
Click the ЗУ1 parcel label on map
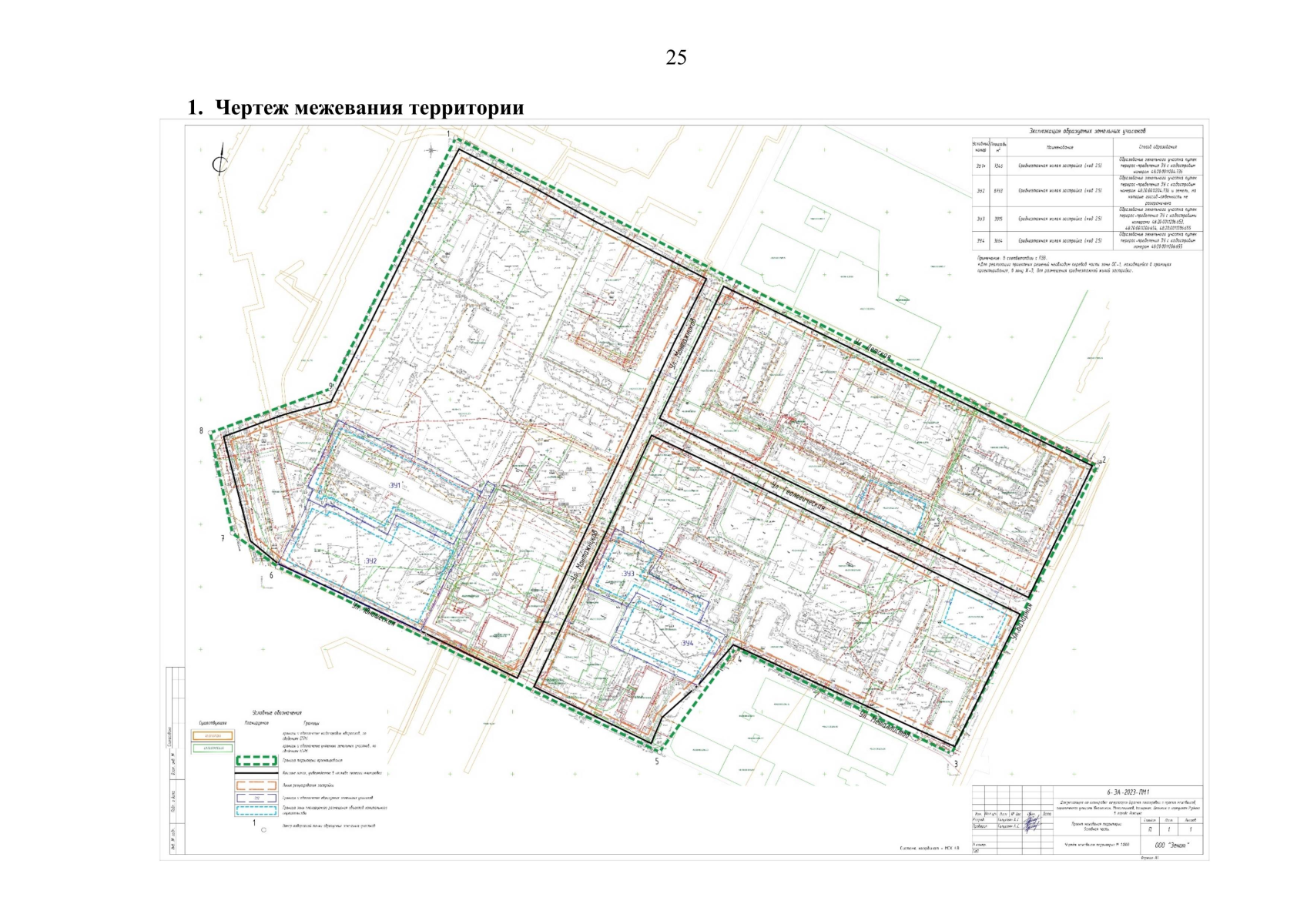395,486
